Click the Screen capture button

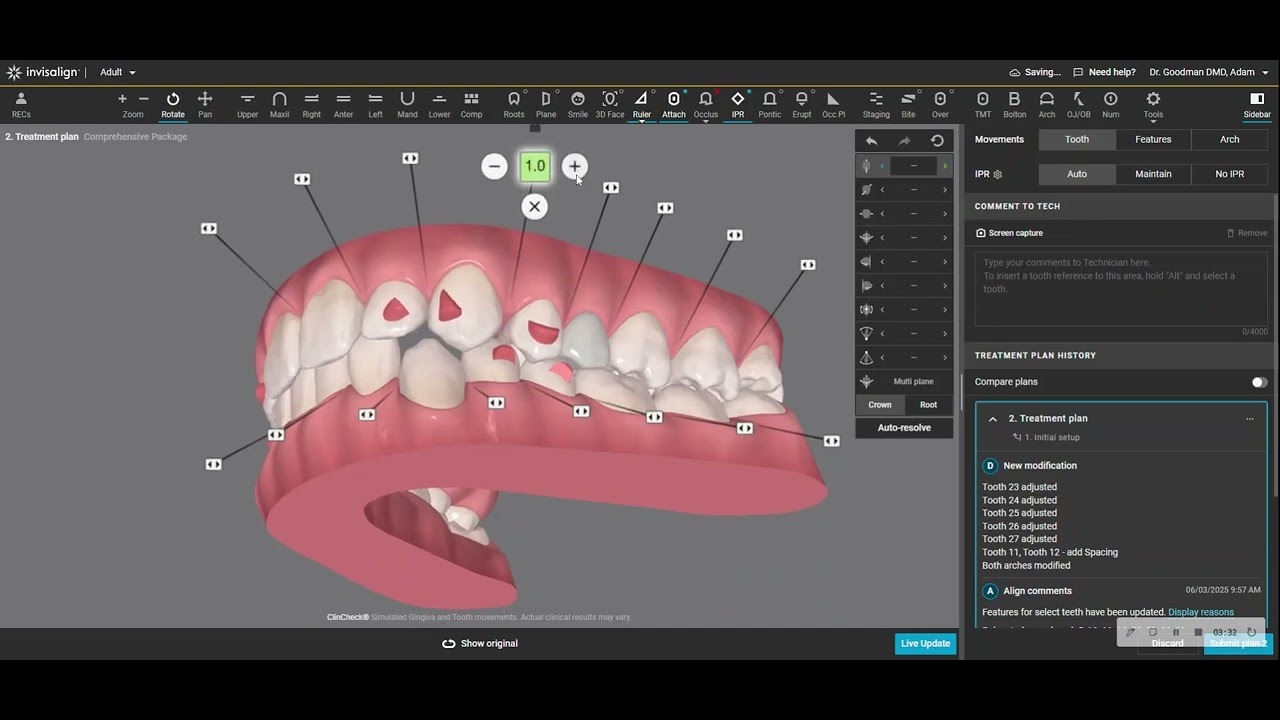pyautogui.click(x=1009, y=233)
